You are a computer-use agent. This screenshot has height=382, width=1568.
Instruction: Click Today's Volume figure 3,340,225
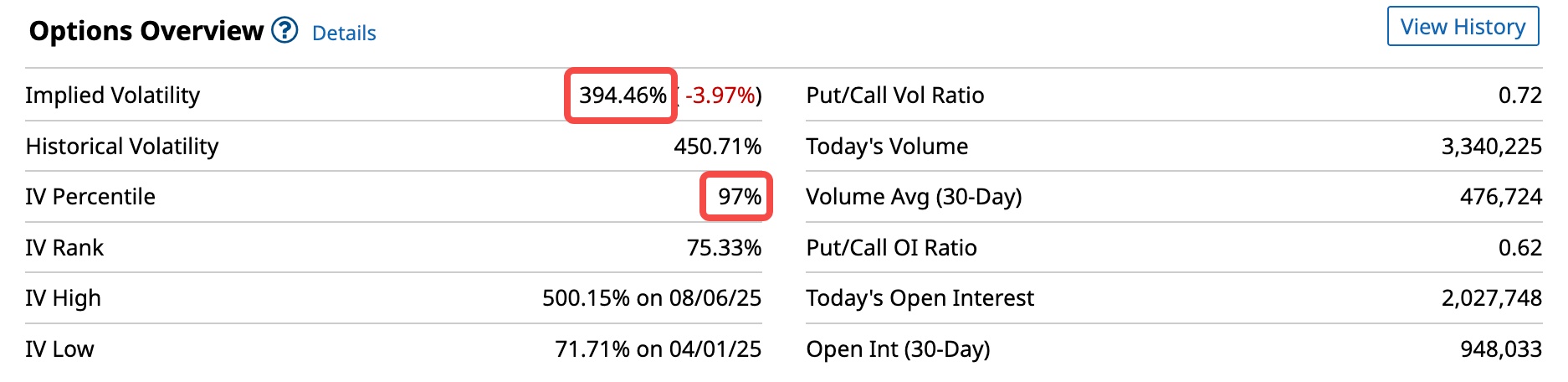pos(1491,147)
